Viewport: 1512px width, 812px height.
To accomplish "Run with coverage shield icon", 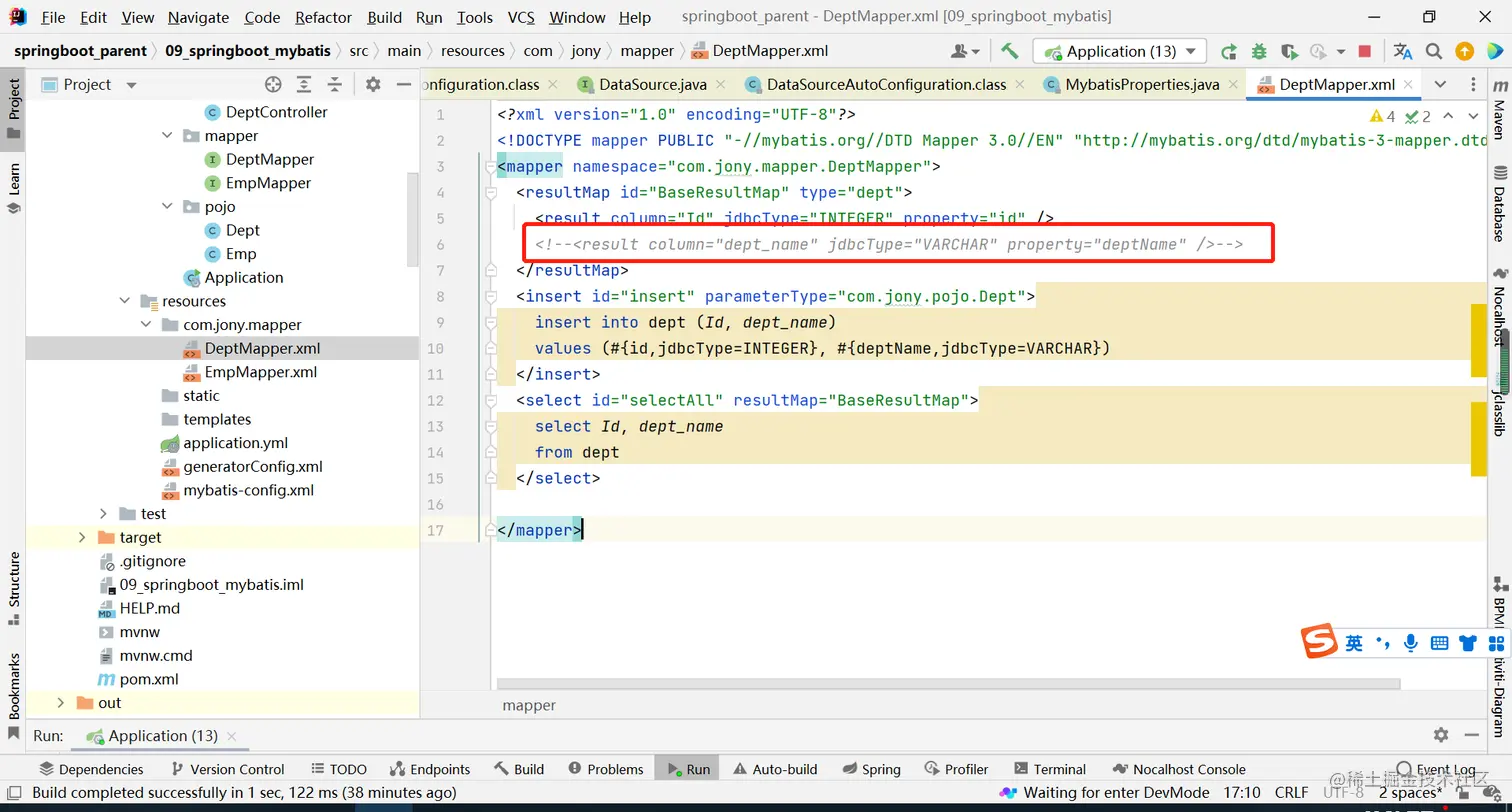I will (1288, 51).
